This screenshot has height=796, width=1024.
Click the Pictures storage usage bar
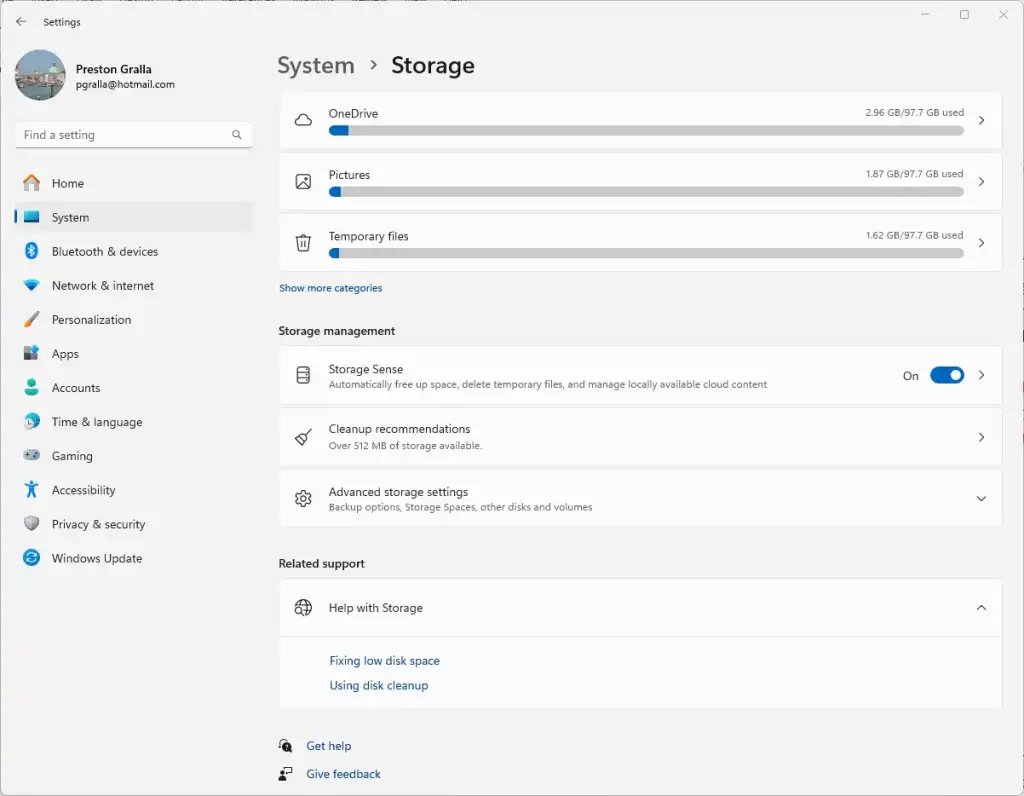pos(646,192)
